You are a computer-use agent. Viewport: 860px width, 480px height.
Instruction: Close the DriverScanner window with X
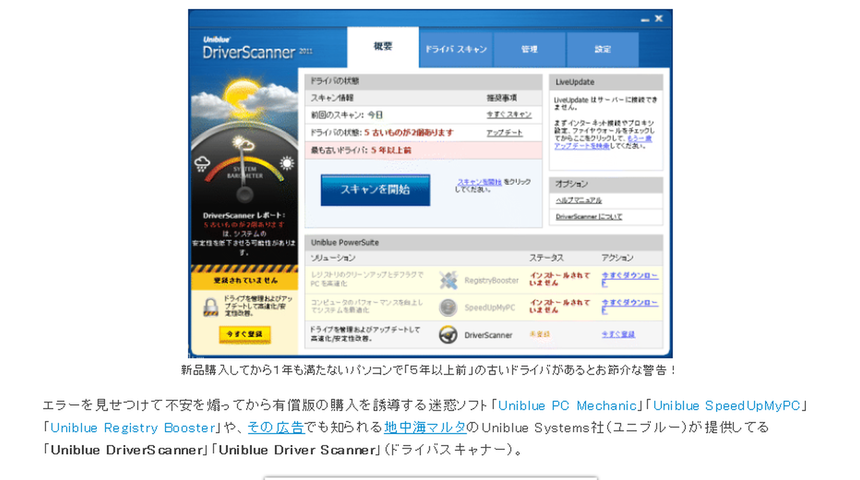point(659,19)
